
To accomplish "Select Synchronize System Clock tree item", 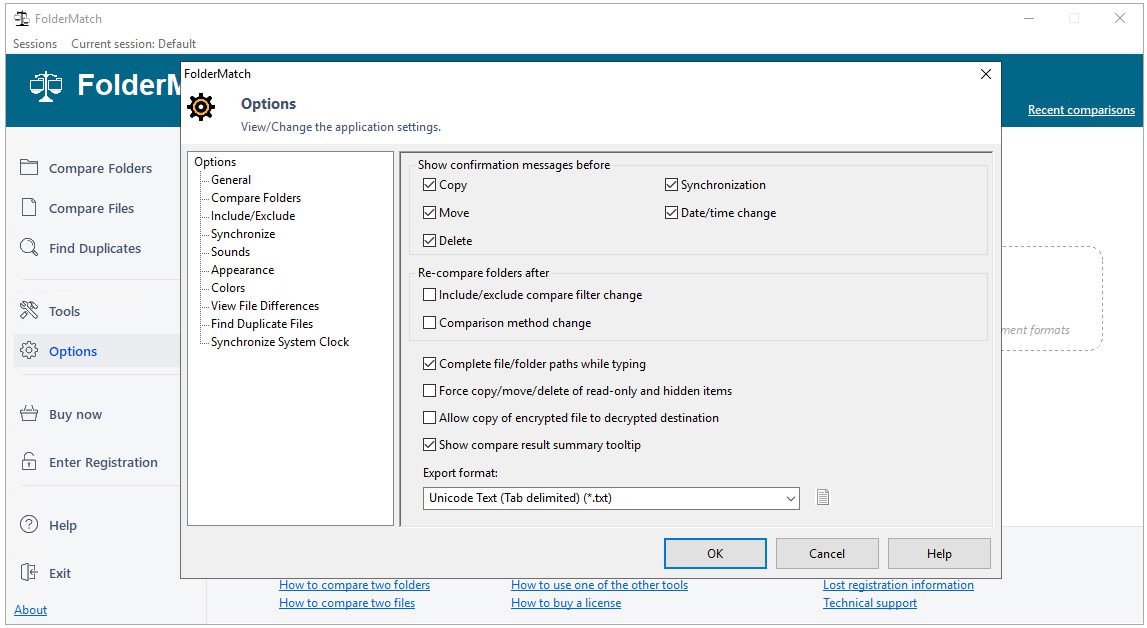I will [x=280, y=341].
